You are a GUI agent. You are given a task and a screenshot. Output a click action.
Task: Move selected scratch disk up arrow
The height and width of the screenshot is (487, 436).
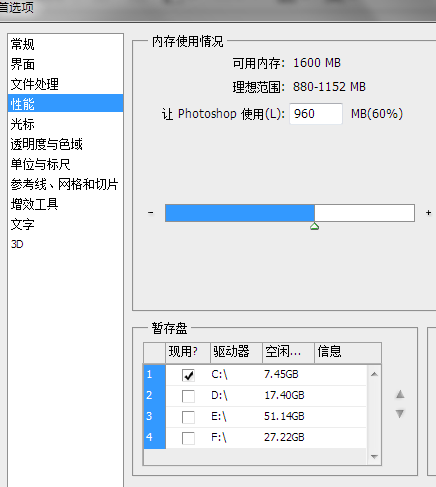coord(400,395)
